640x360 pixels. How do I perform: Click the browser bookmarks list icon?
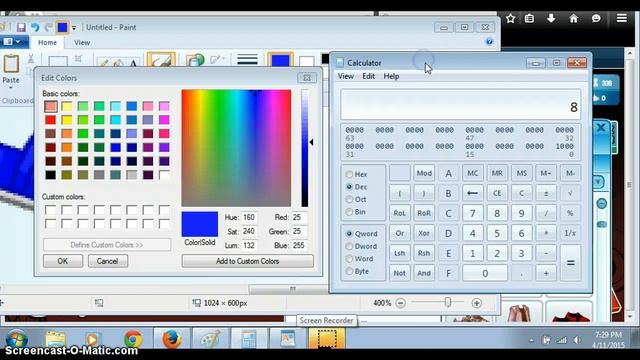(x=529, y=18)
